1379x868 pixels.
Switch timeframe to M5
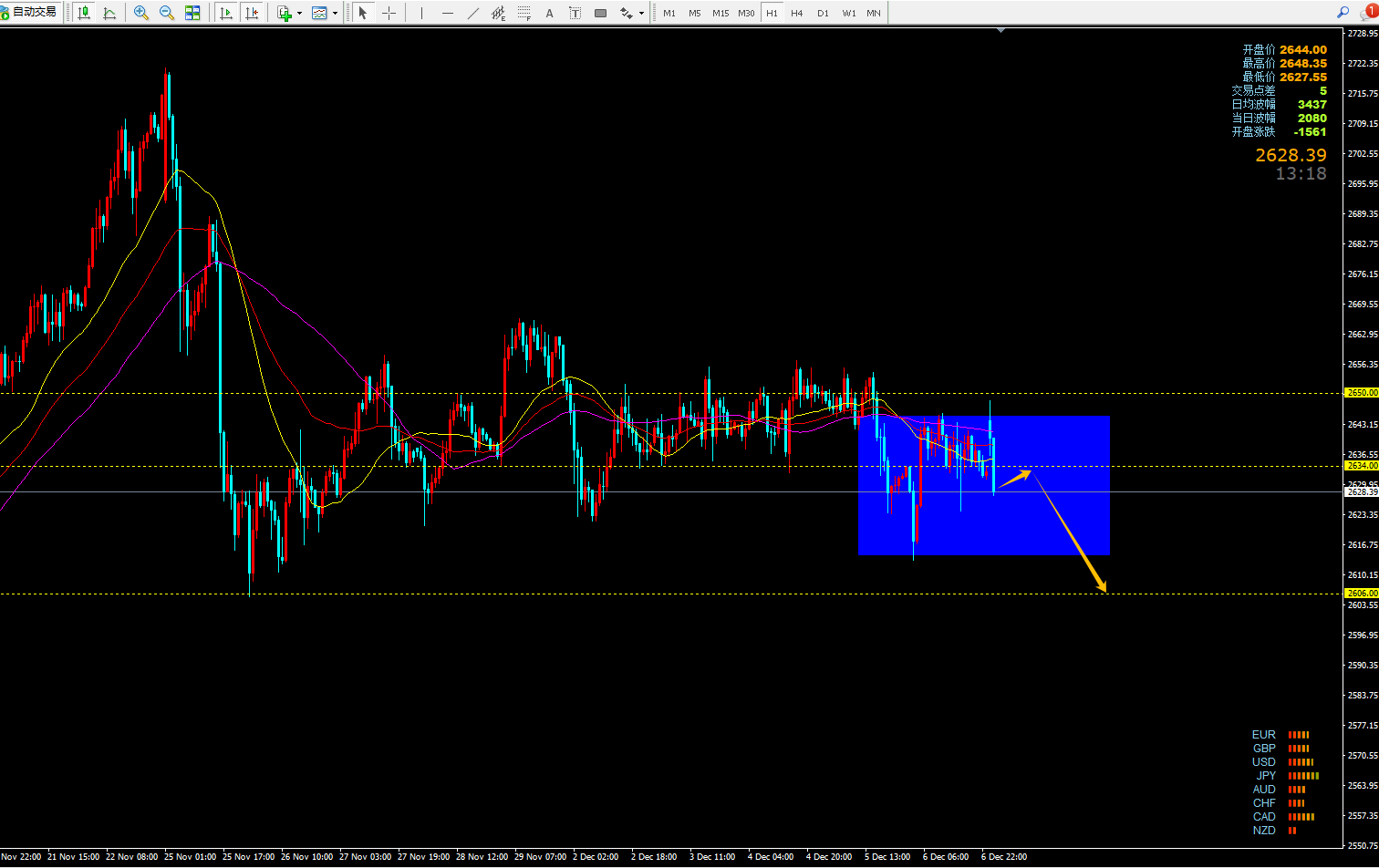(695, 13)
